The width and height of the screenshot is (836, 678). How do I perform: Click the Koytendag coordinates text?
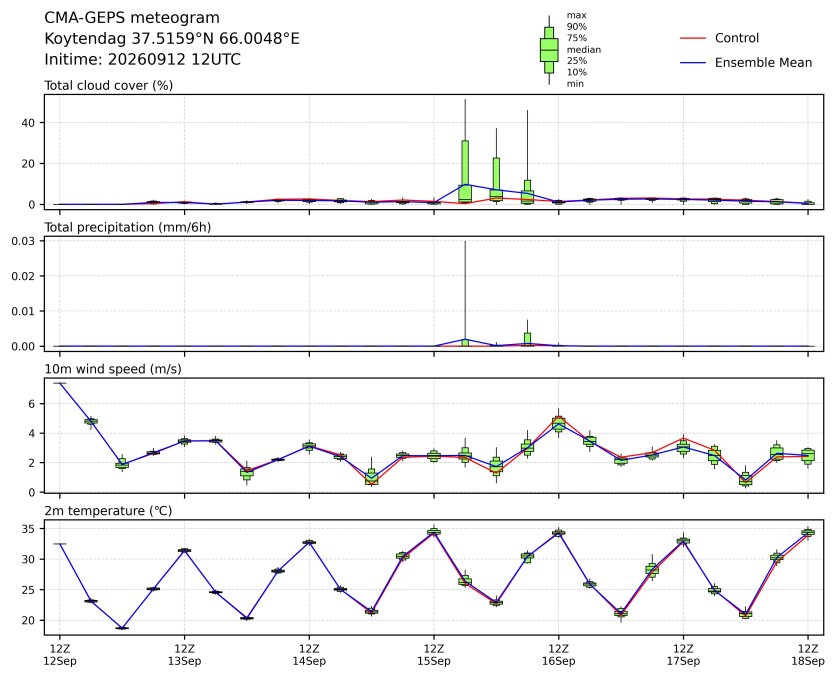click(x=172, y=39)
